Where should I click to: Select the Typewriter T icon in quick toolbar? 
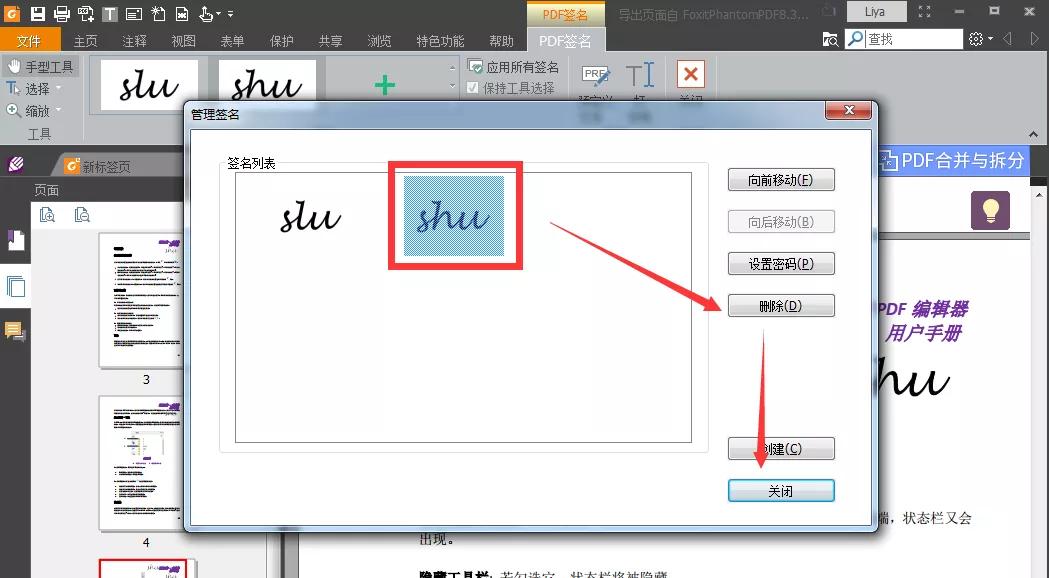[110, 13]
